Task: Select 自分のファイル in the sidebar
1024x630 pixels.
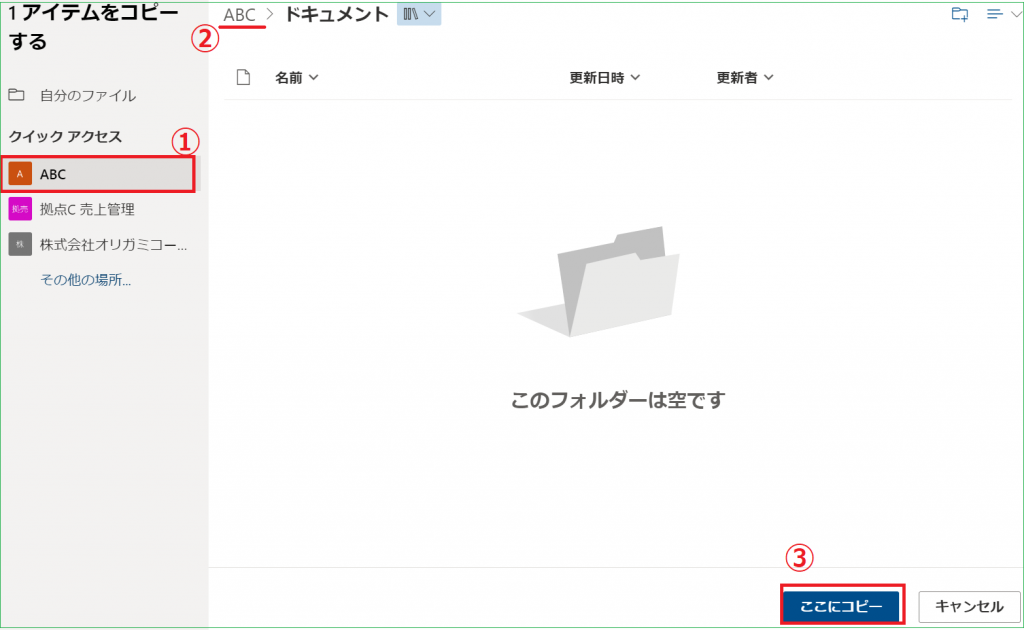Action: click(x=88, y=96)
